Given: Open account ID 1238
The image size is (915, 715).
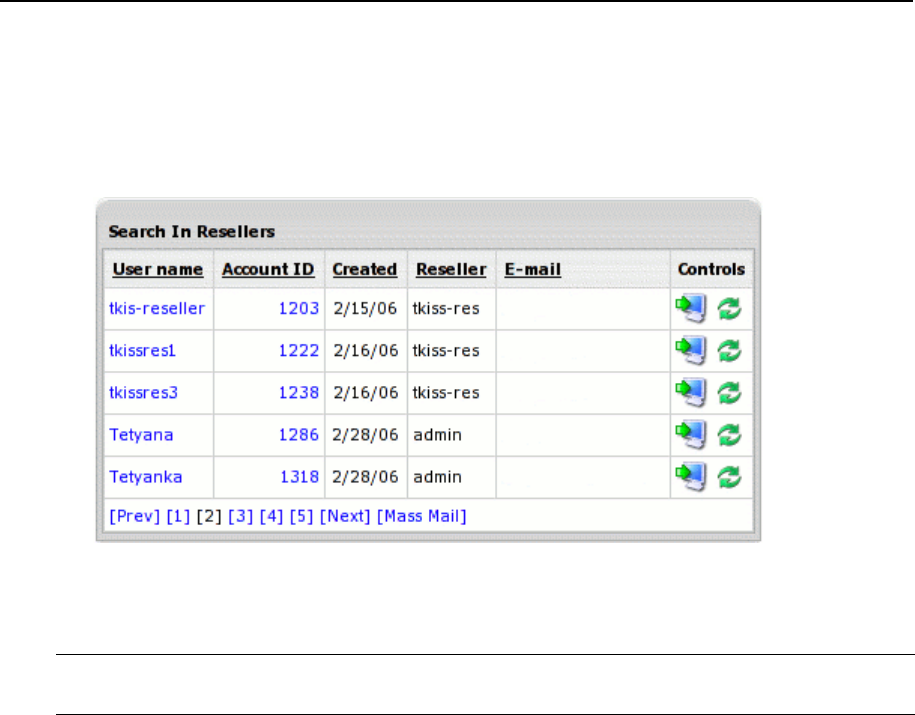Looking at the screenshot, I should tap(299, 392).
